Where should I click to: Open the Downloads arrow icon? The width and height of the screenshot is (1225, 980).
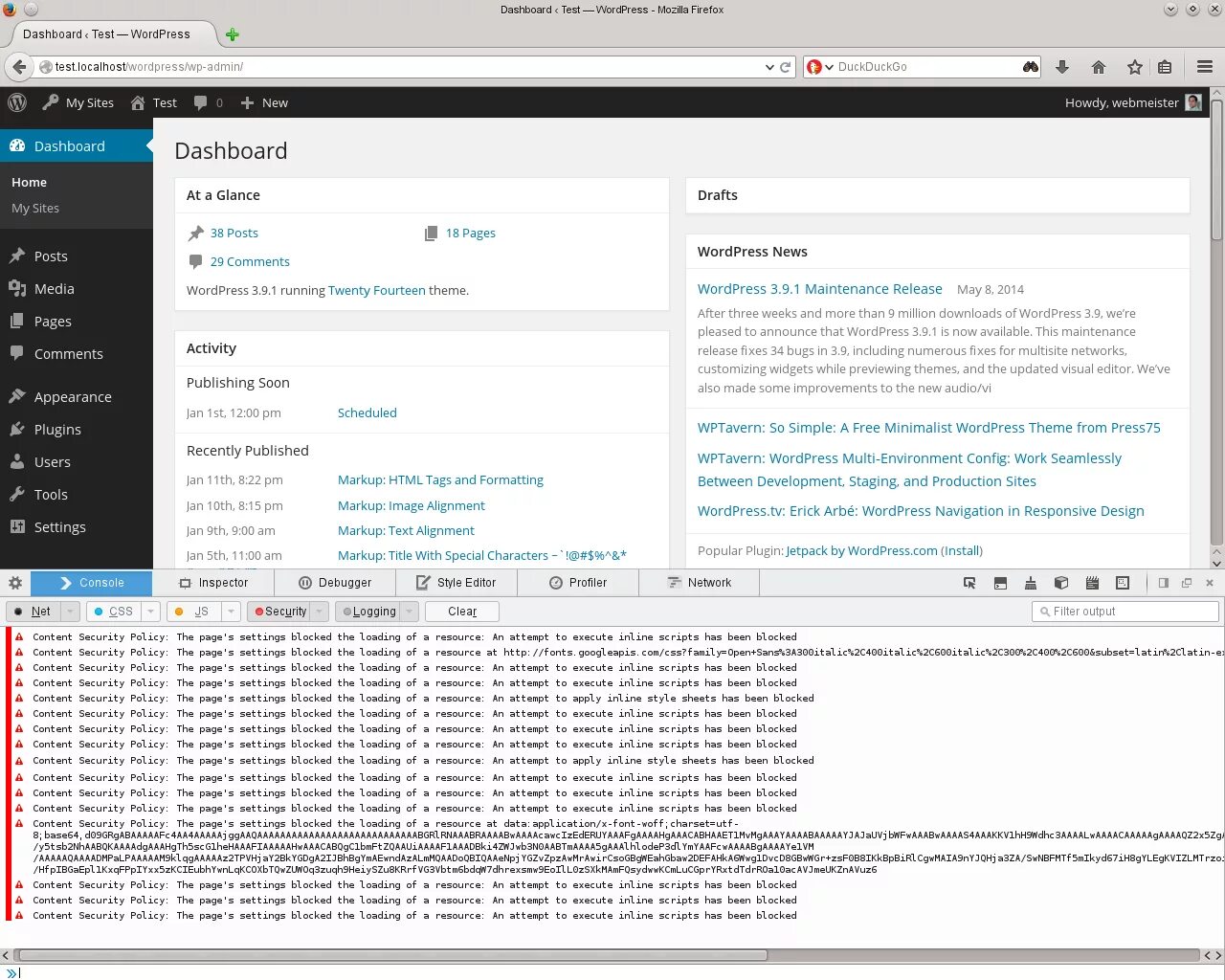1061,67
